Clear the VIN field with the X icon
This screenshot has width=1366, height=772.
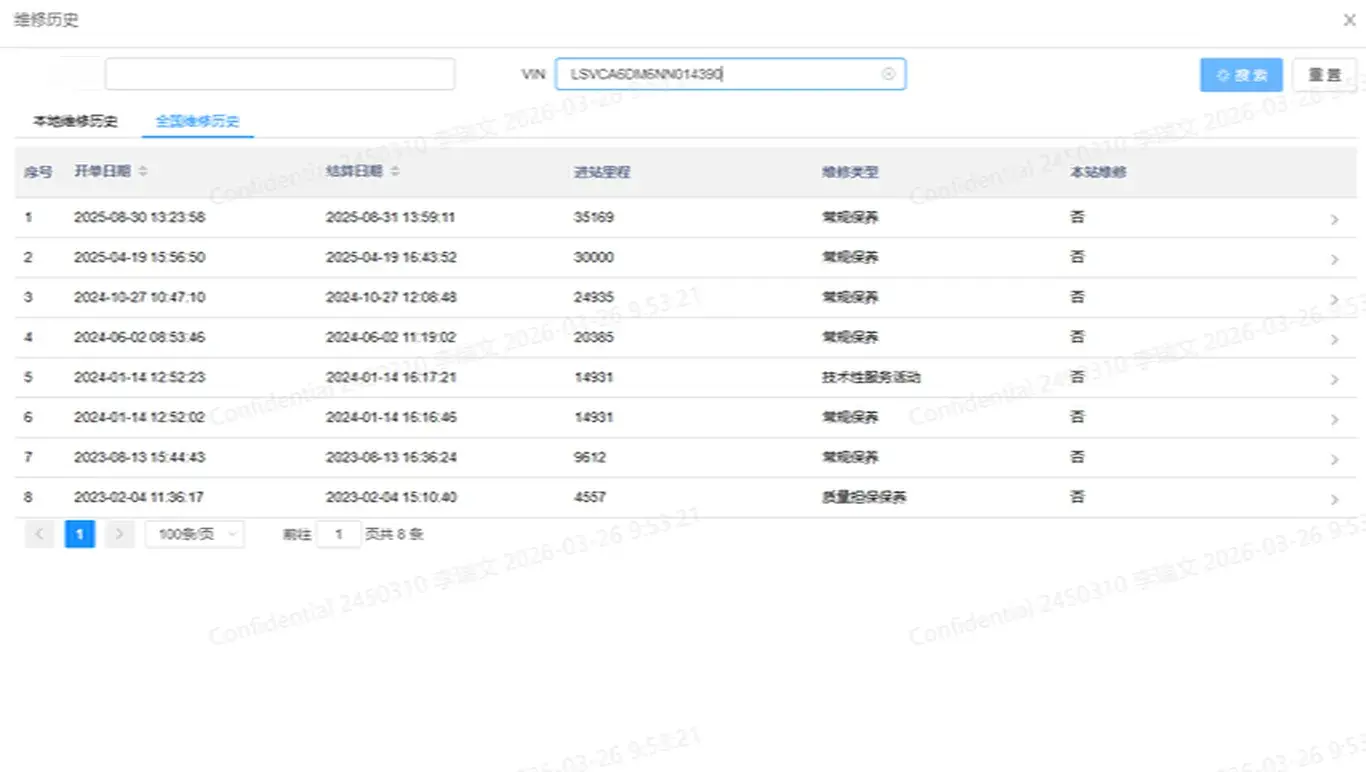pyautogui.click(x=887, y=74)
